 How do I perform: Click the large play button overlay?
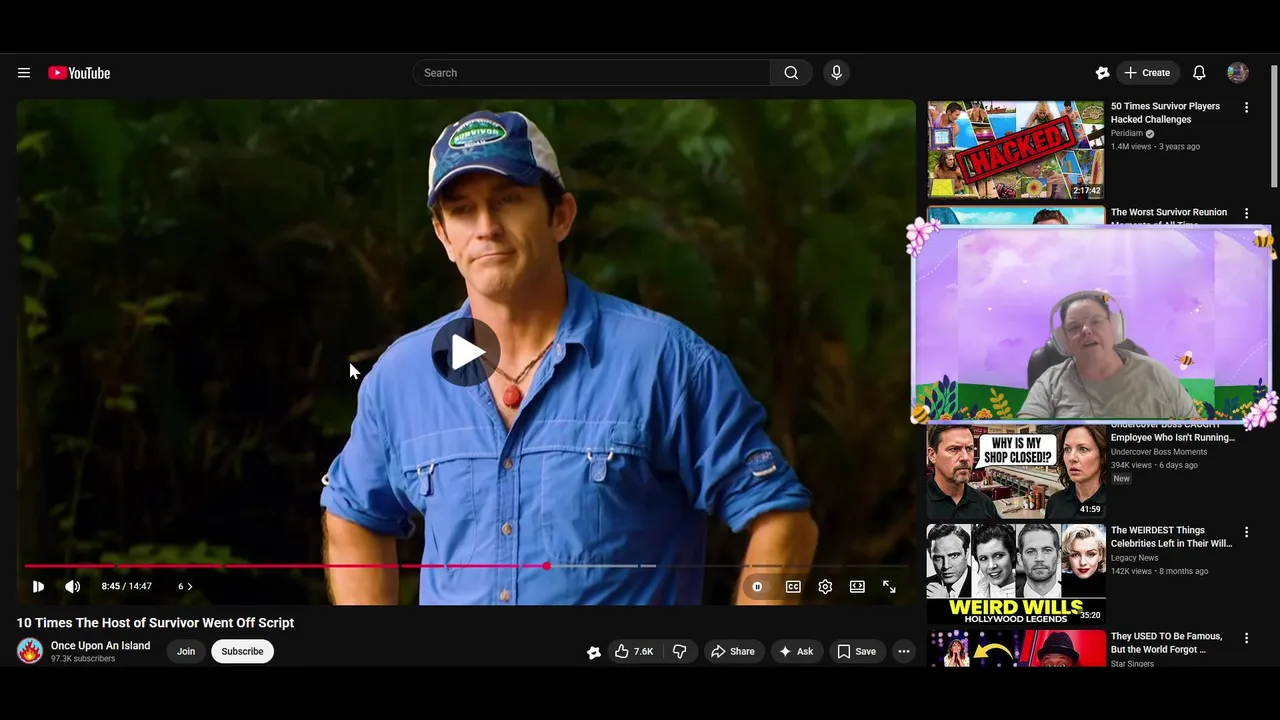coord(466,352)
